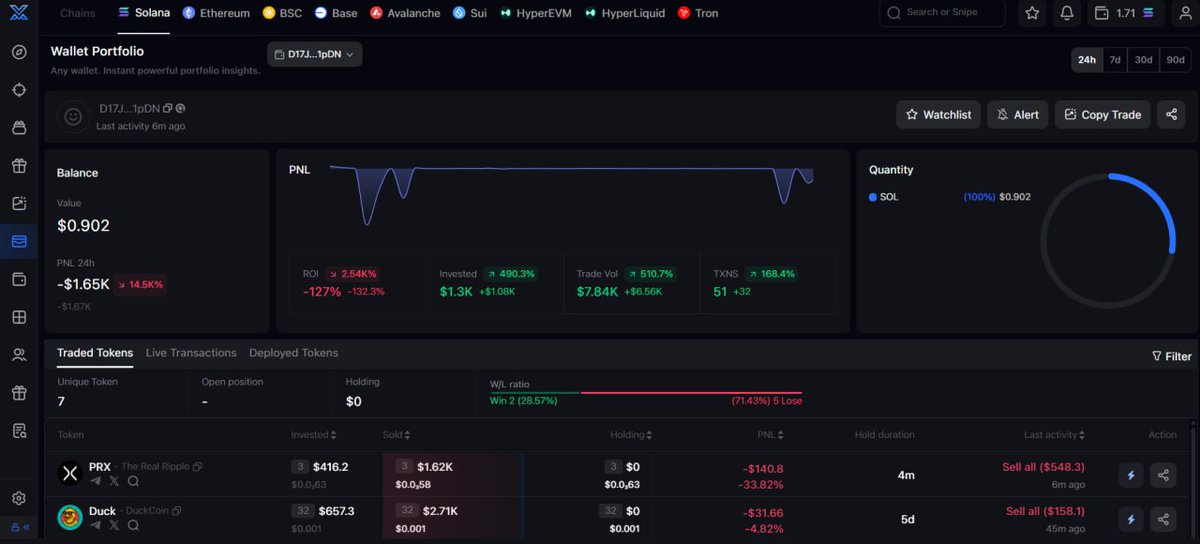Click PRX quick-trade lightning button
Image resolution: width=1200 pixels, height=544 pixels.
coord(1131,475)
